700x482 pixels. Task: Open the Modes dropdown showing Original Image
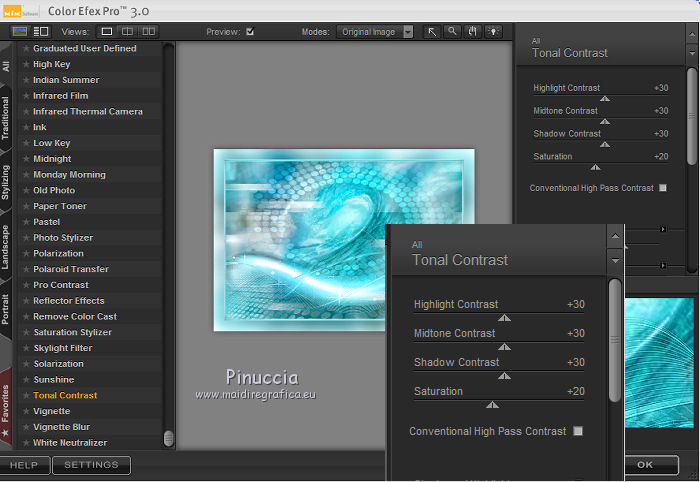[375, 32]
